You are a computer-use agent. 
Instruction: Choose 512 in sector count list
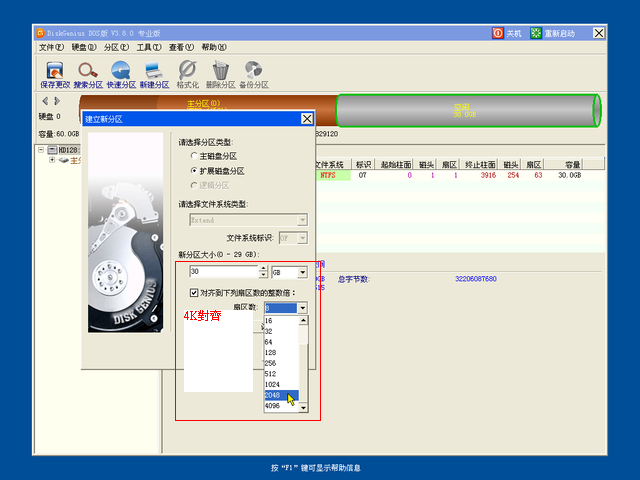282,374
